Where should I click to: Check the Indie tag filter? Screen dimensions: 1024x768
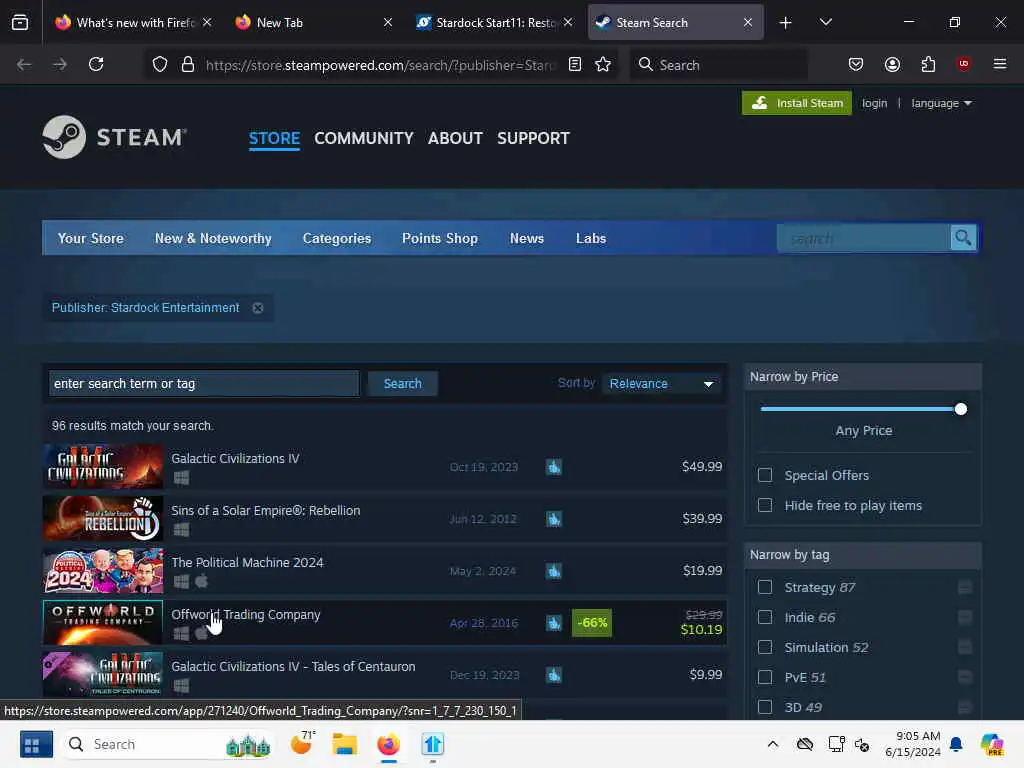click(x=765, y=617)
